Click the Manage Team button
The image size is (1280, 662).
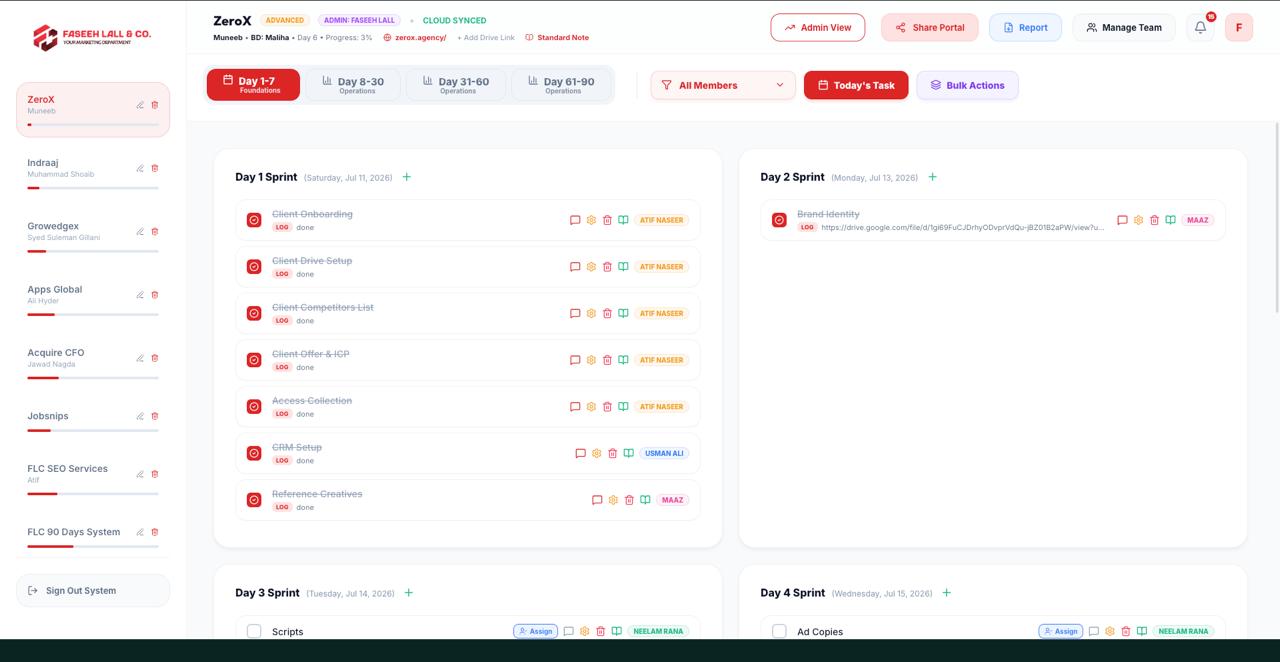click(x=1124, y=28)
